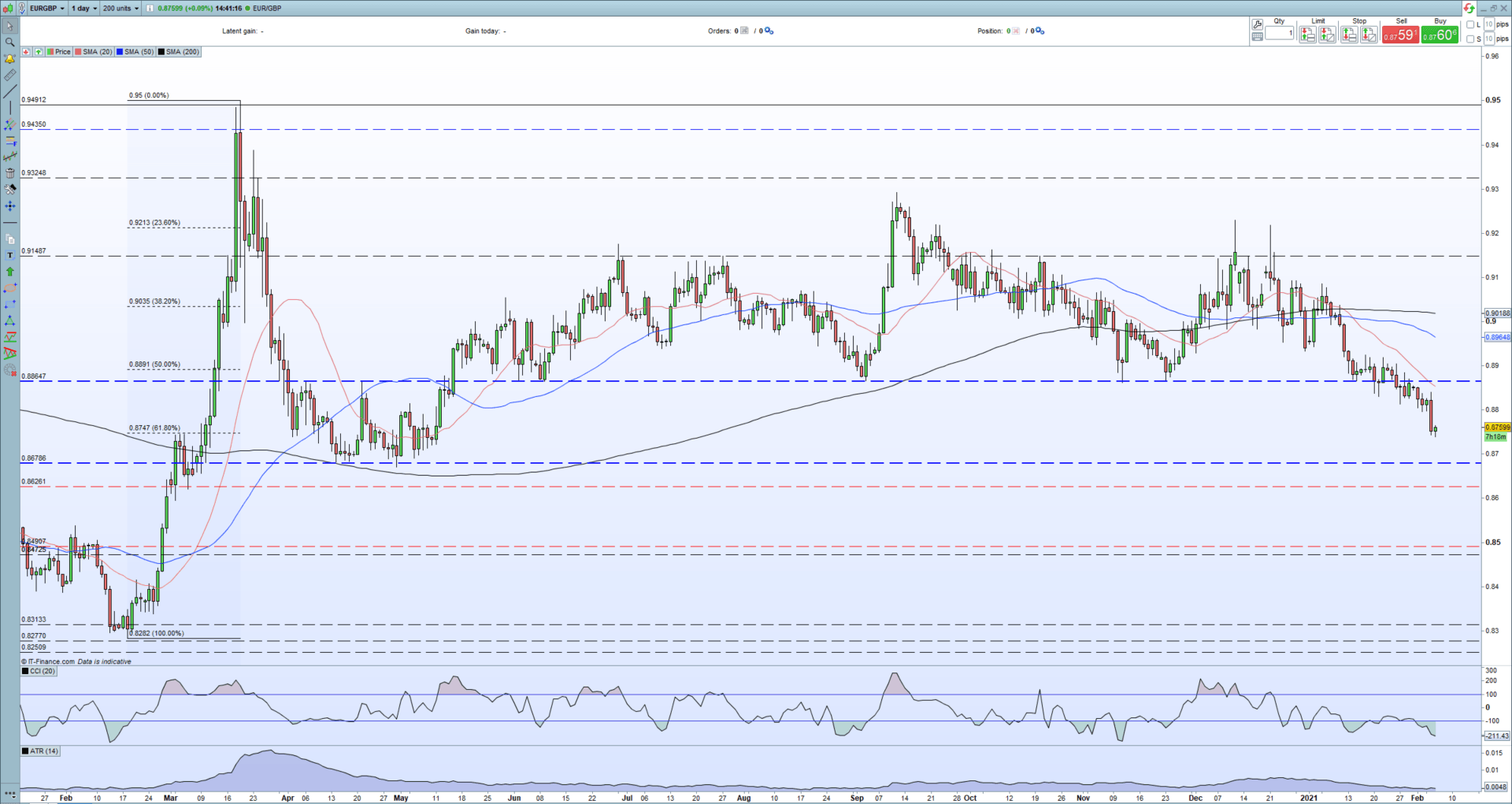Click the Qty quantity input field
Screen dimensions: 1512x804
point(1280,33)
